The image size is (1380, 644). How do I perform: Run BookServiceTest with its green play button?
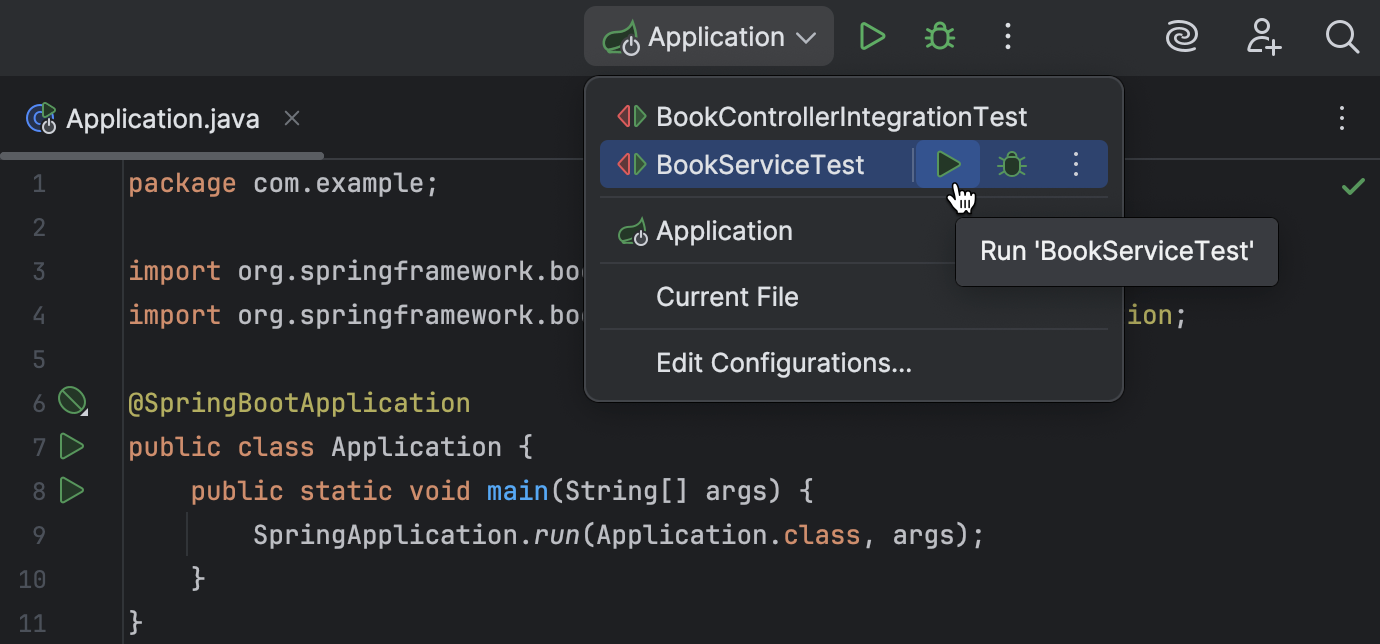click(x=946, y=164)
